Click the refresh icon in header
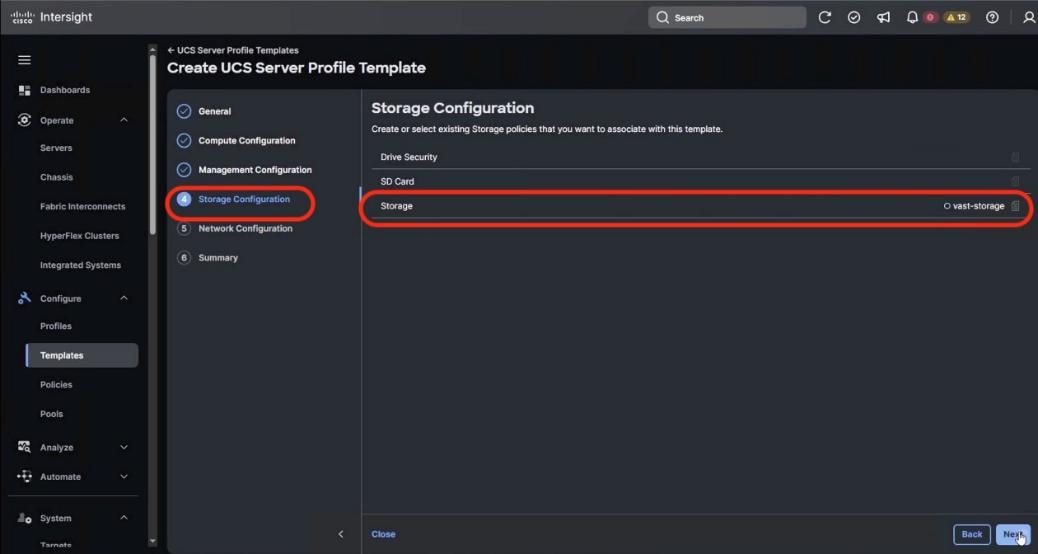Screen dimensions: 1038x554 point(824,18)
